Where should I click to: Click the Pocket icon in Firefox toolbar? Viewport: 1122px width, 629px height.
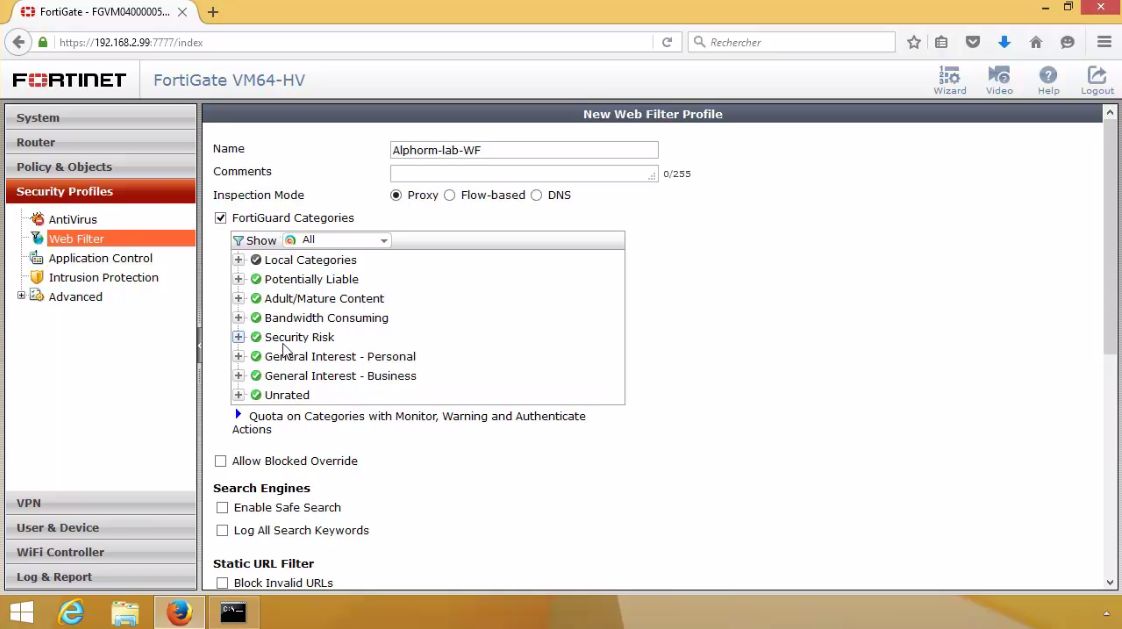972,42
